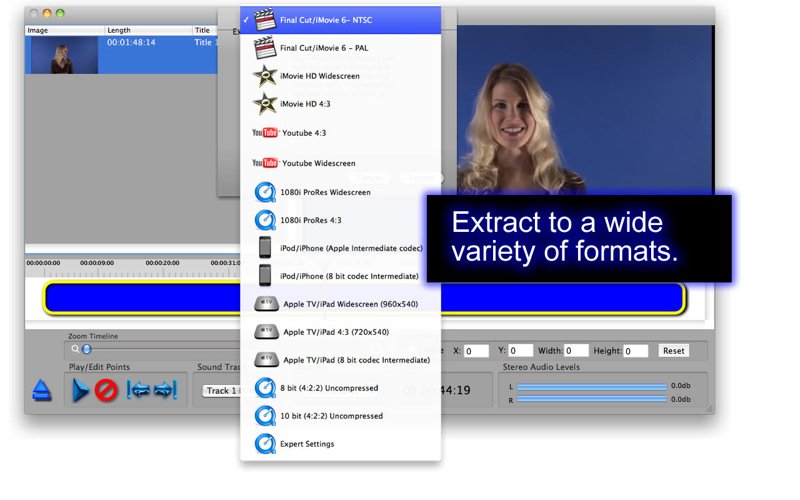Click the Reset button
Screen dimensions: 800x500
673,351
